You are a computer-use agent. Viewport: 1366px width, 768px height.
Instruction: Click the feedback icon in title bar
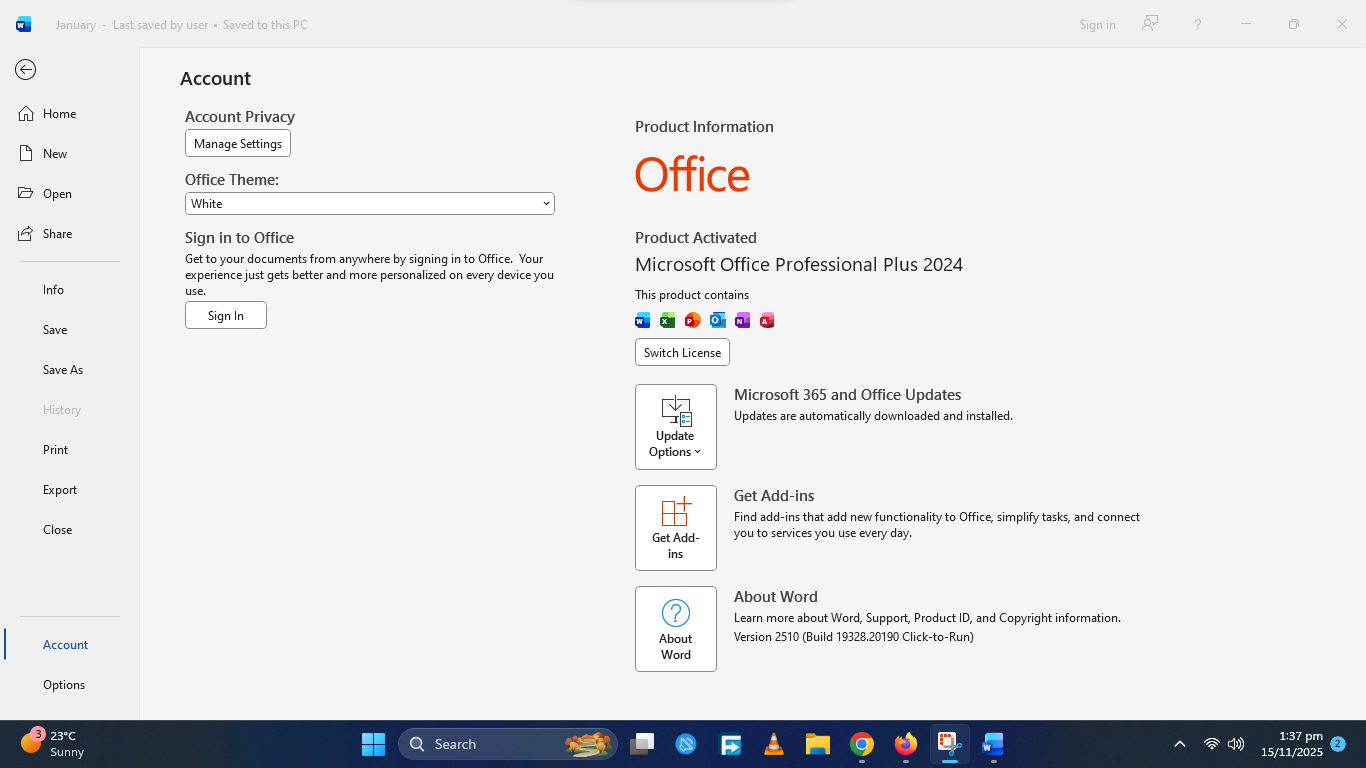tap(1150, 24)
